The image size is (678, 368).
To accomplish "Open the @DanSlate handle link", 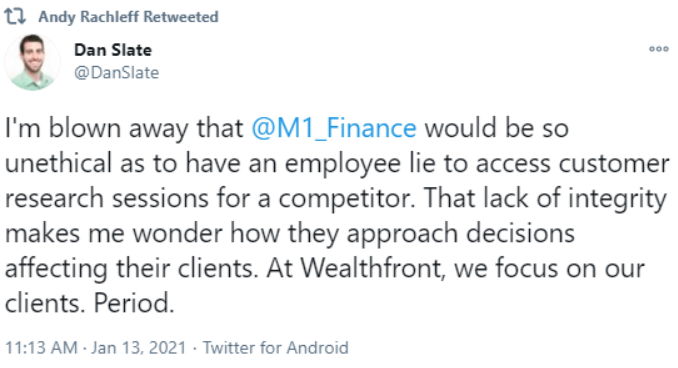I will point(116,72).
